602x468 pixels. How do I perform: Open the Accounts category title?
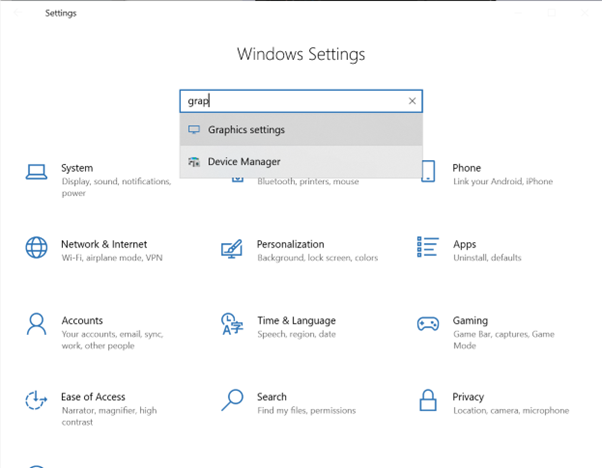point(82,321)
